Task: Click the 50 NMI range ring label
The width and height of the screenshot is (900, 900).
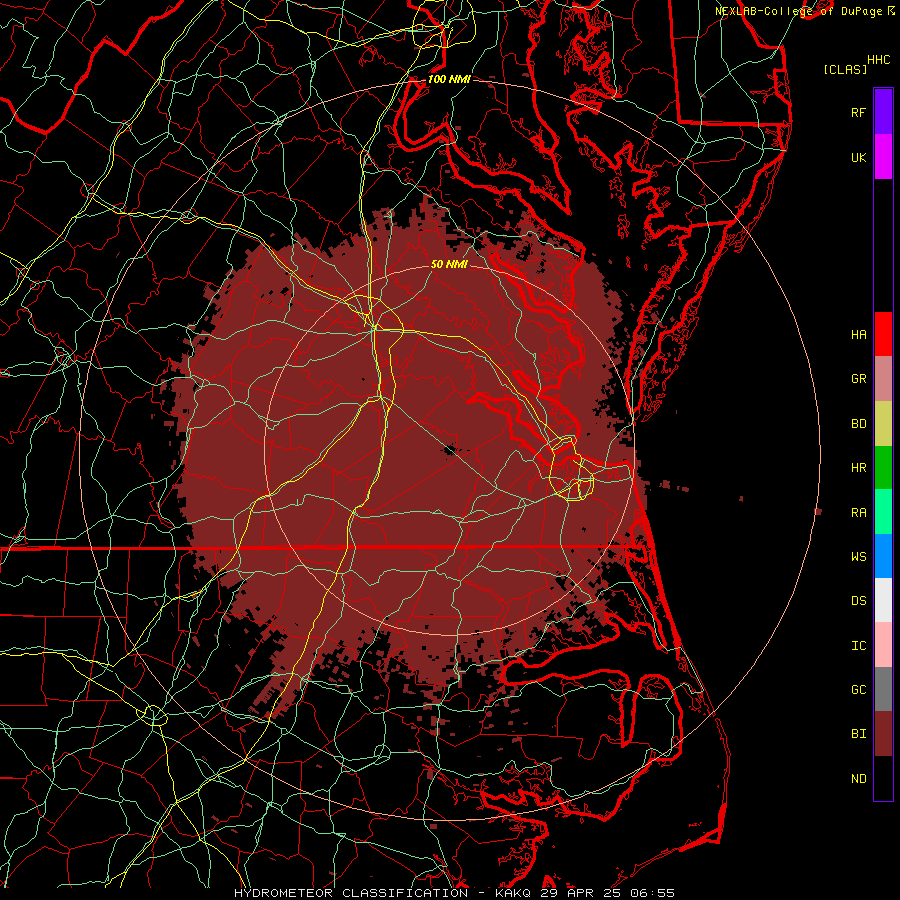Action: point(449,264)
